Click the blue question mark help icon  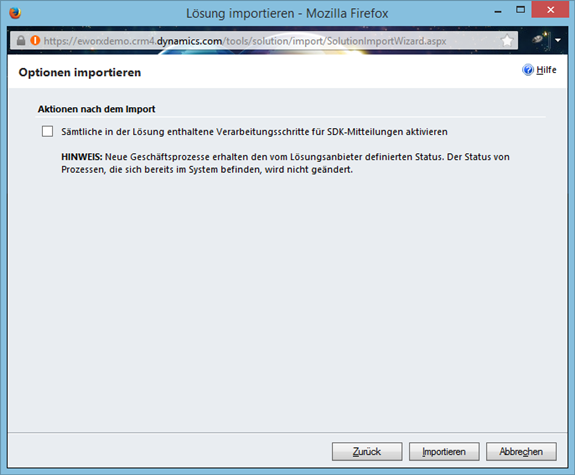click(x=528, y=70)
